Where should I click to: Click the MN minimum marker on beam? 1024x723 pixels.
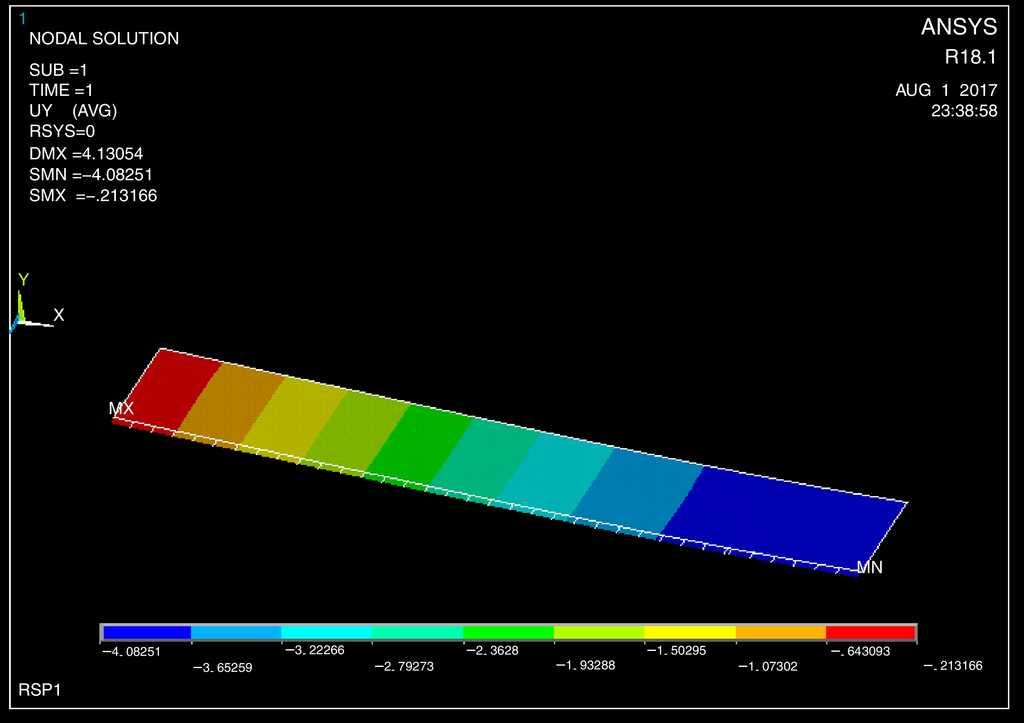point(869,567)
